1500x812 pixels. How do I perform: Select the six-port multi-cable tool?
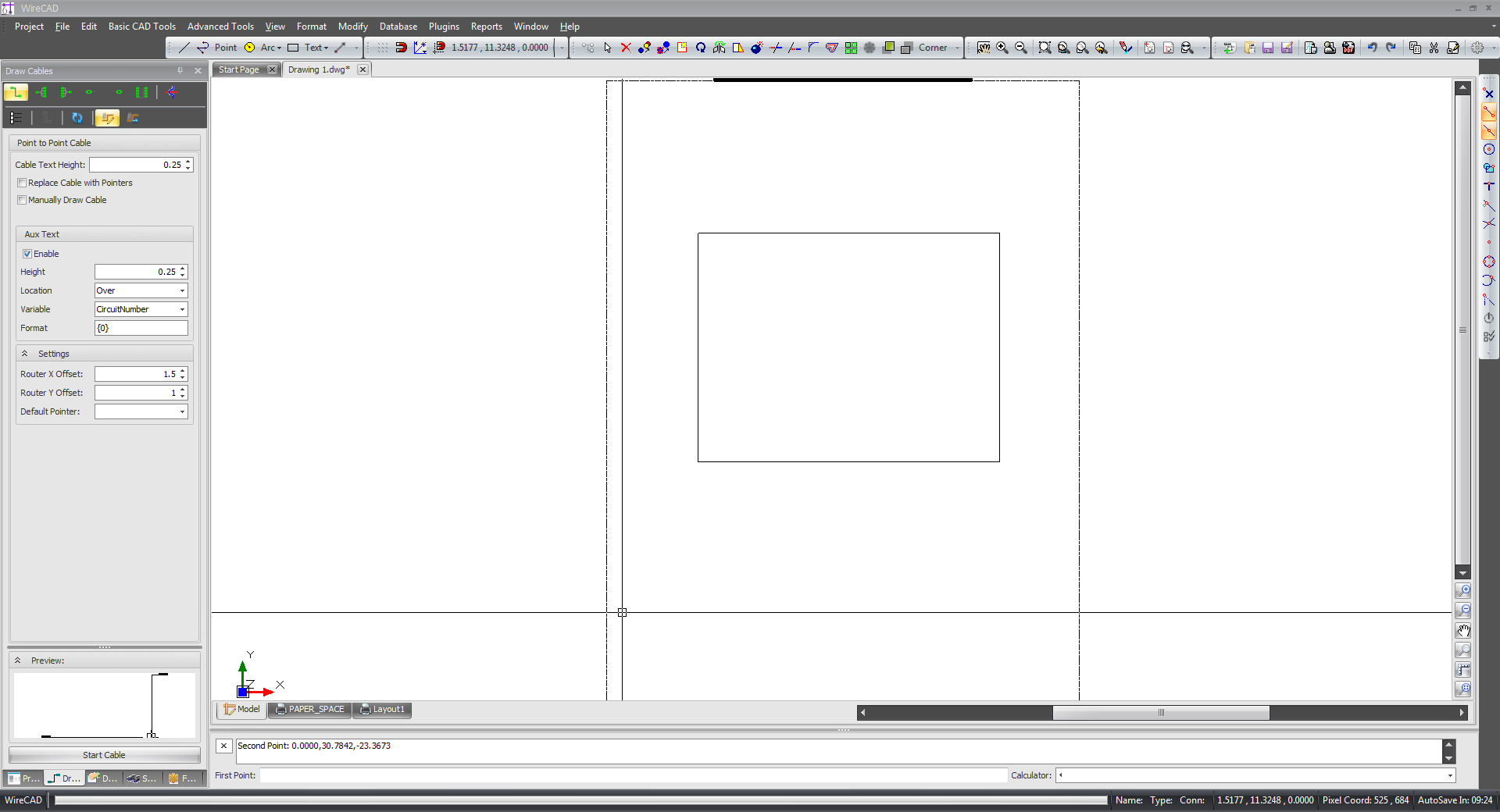[x=141, y=92]
